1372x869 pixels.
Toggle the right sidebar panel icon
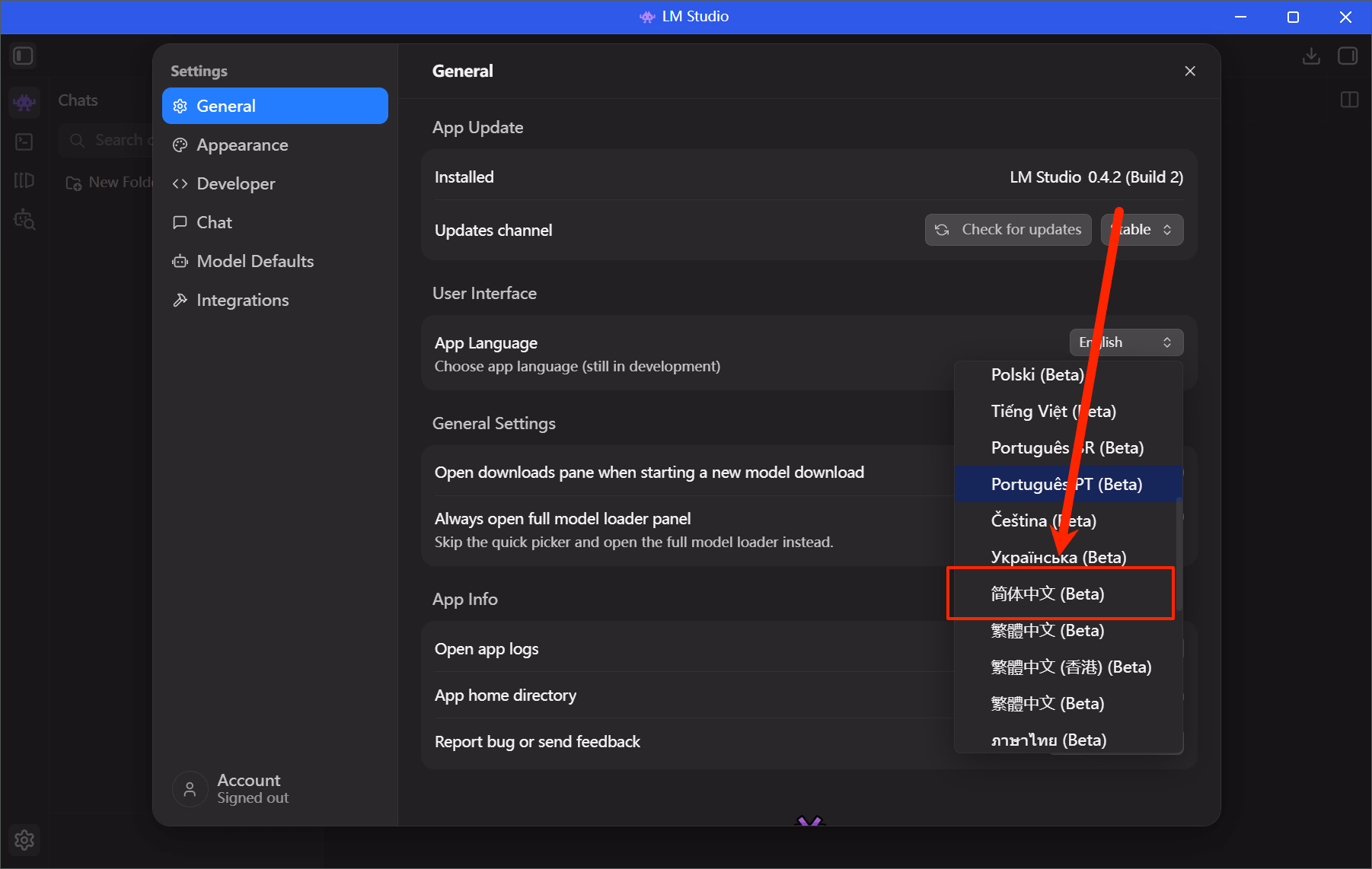point(1348,56)
